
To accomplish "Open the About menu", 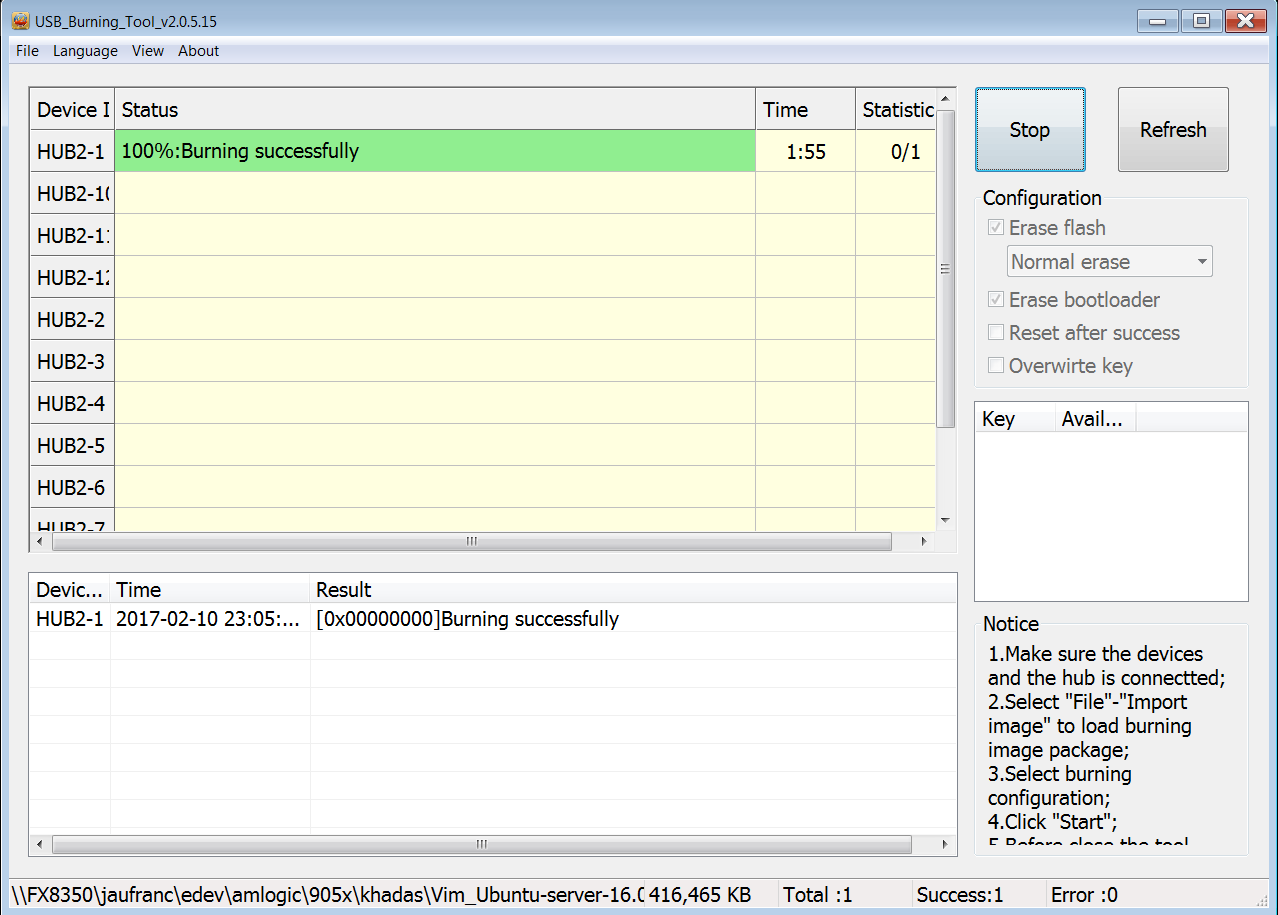I will point(198,51).
